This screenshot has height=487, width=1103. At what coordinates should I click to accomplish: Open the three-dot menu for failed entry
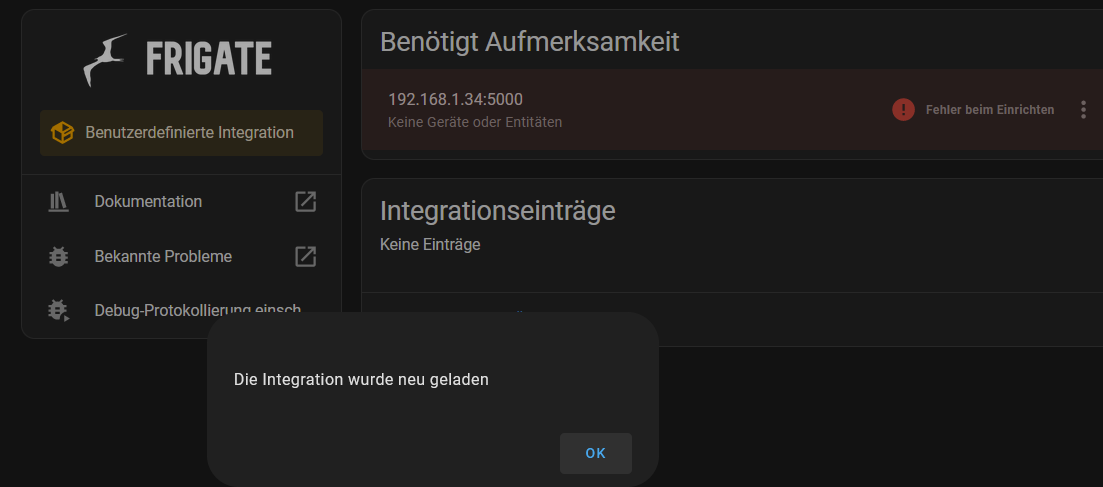(x=1083, y=109)
